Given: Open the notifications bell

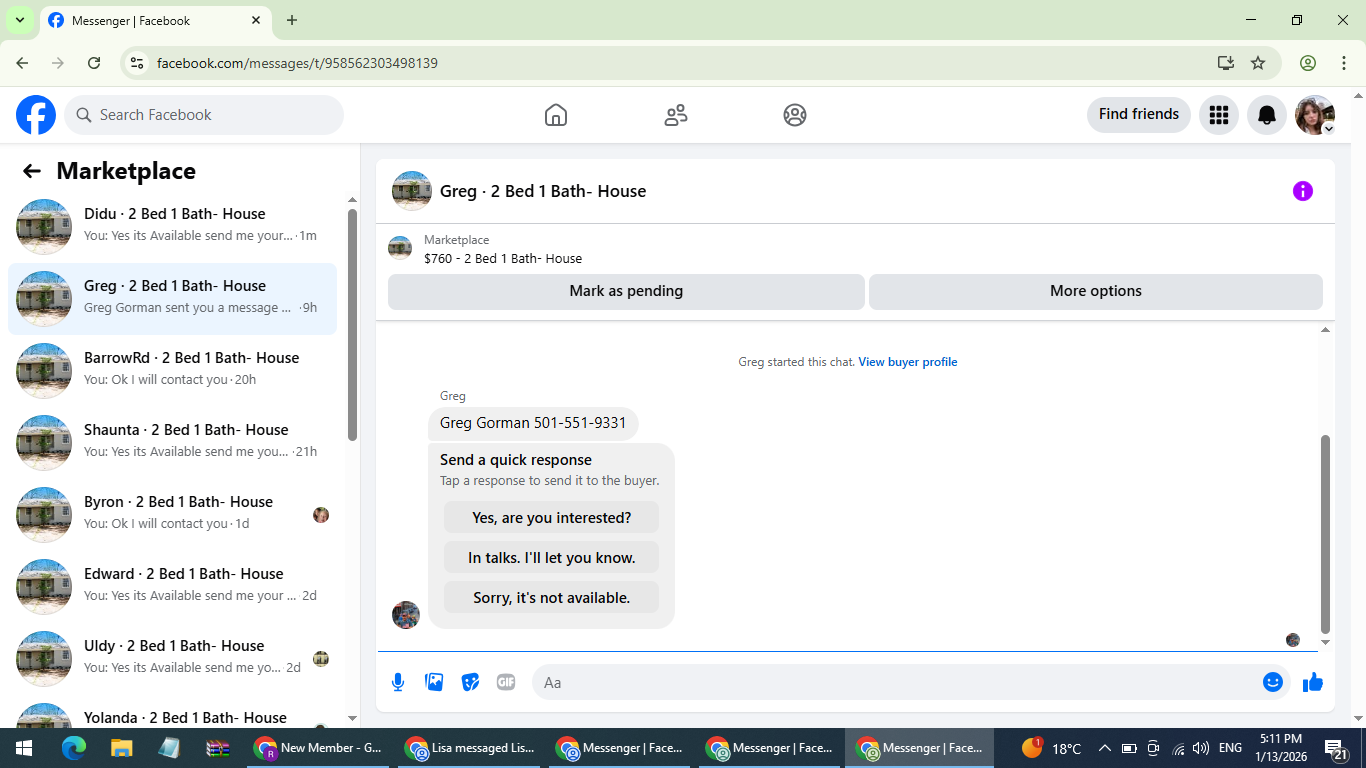Looking at the screenshot, I should pyautogui.click(x=1266, y=115).
